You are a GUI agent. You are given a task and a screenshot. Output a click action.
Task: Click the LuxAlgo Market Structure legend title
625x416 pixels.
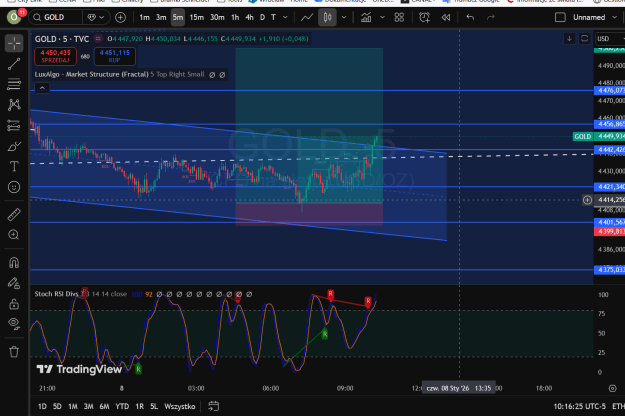pos(91,75)
